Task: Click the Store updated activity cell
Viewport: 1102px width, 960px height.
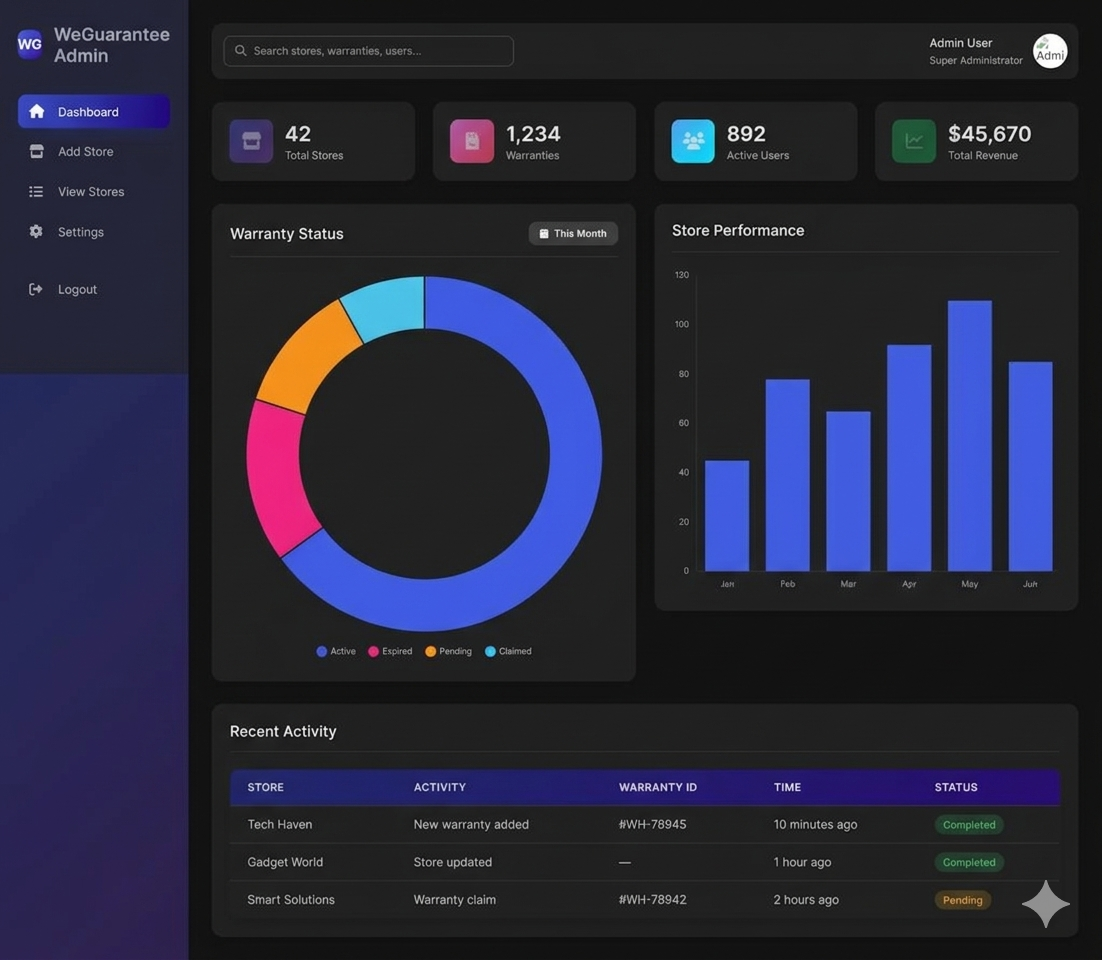Action: click(453, 862)
